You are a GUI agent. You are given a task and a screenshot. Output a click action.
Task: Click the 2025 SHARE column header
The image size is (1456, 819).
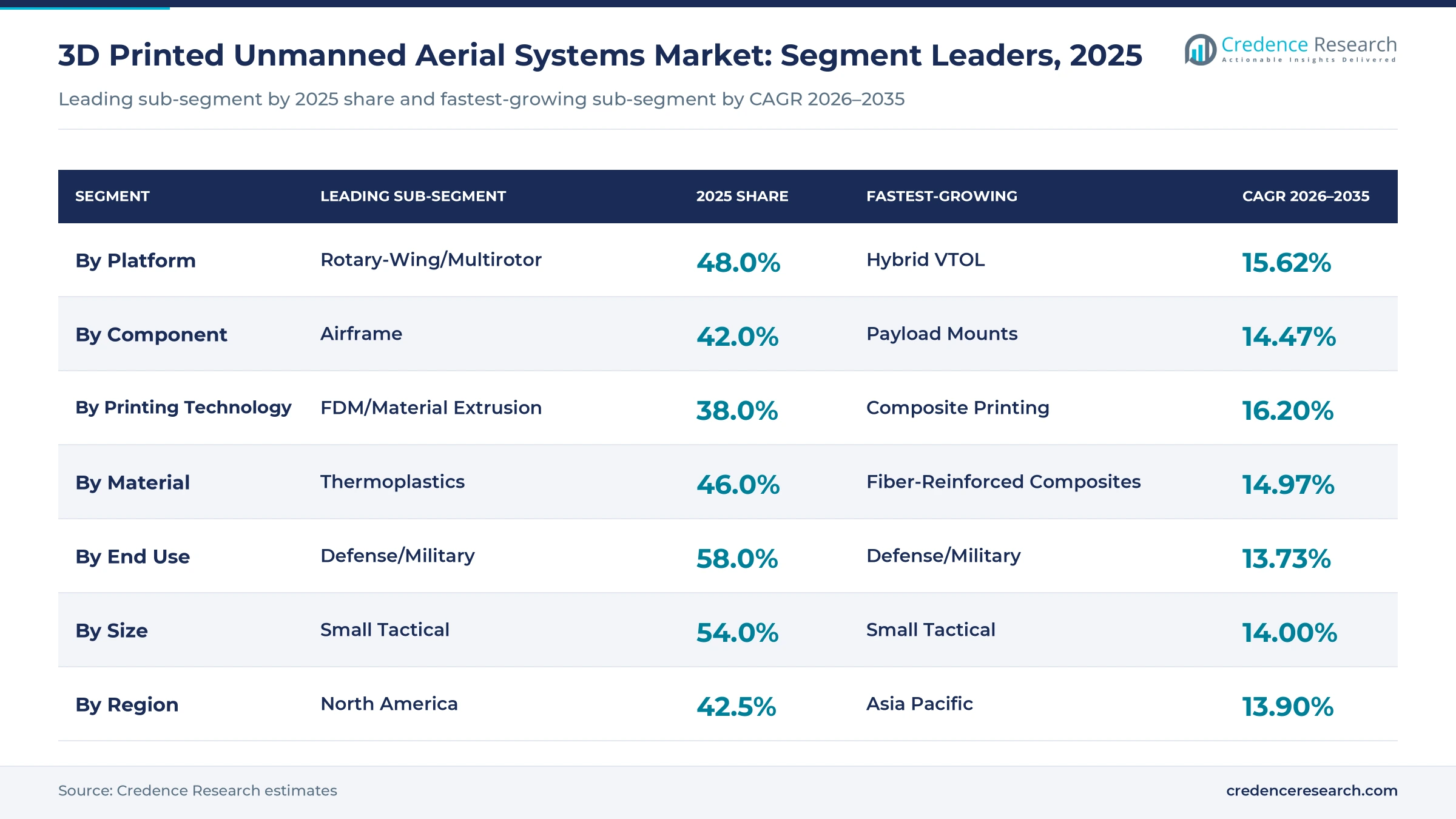tap(742, 197)
